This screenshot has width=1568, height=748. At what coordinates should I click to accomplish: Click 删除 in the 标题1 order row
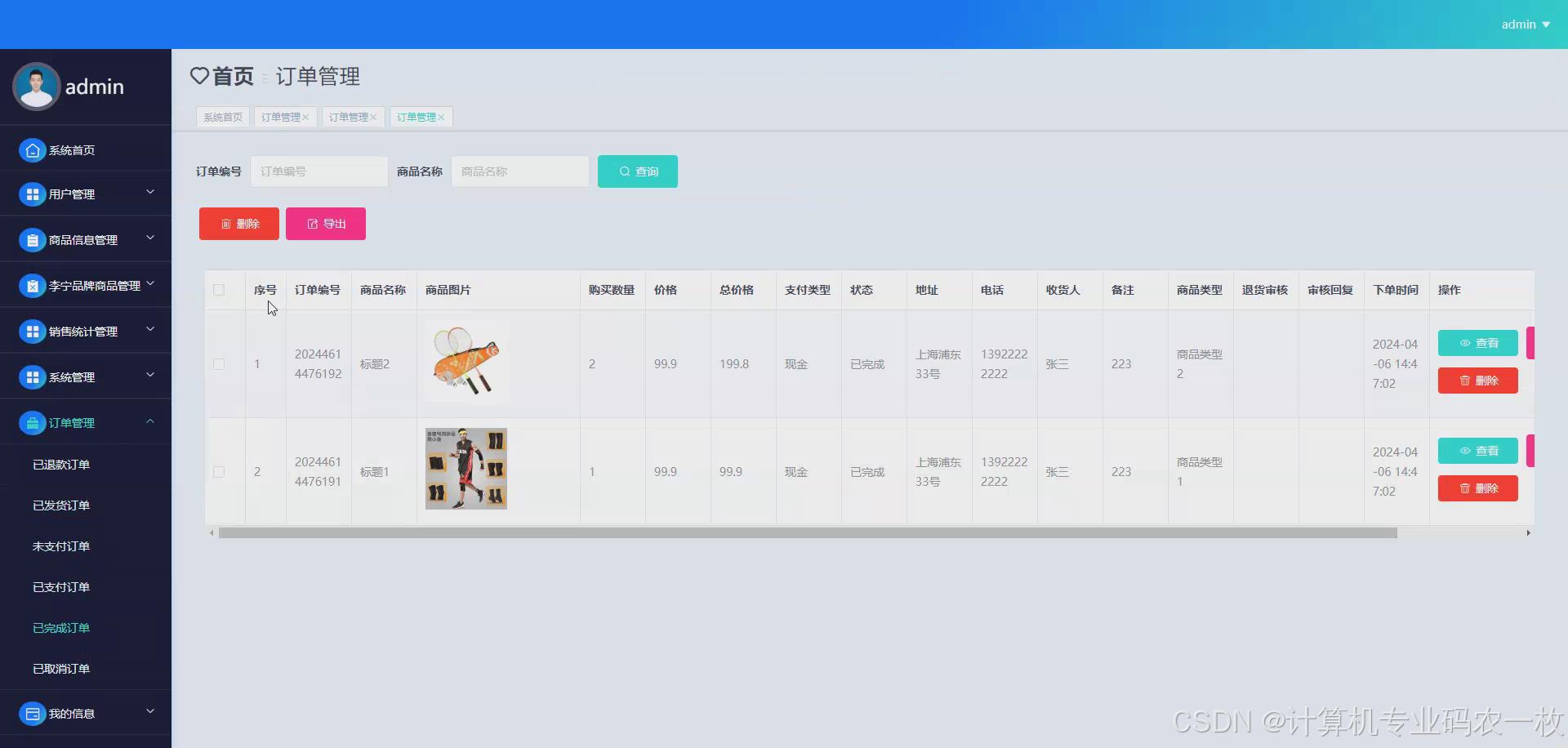click(x=1478, y=488)
